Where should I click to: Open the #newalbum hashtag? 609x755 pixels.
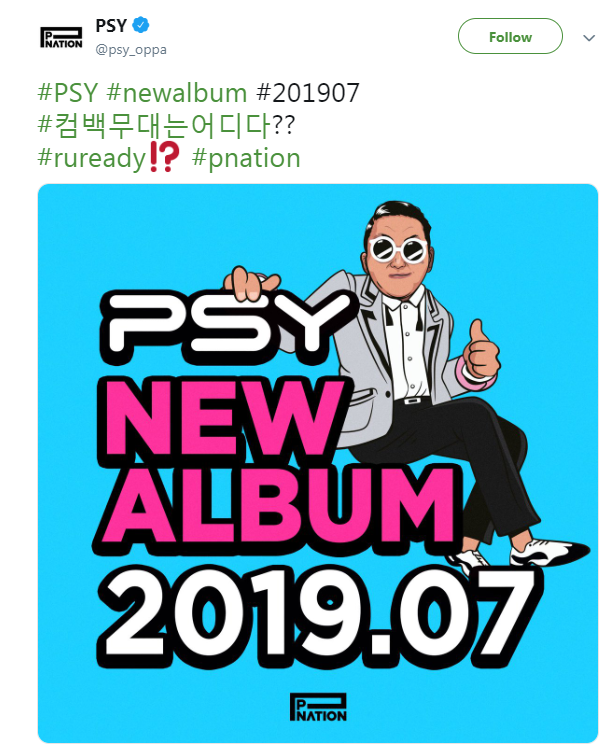pyautogui.click(x=177, y=92)
